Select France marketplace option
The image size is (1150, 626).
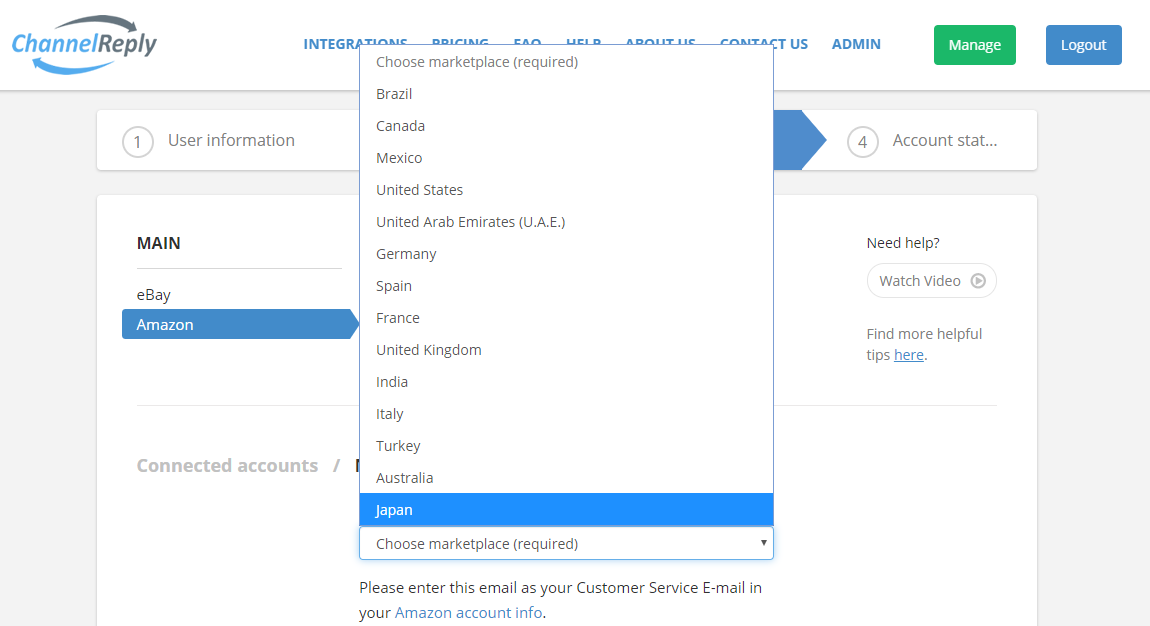[x=566, y=318]
